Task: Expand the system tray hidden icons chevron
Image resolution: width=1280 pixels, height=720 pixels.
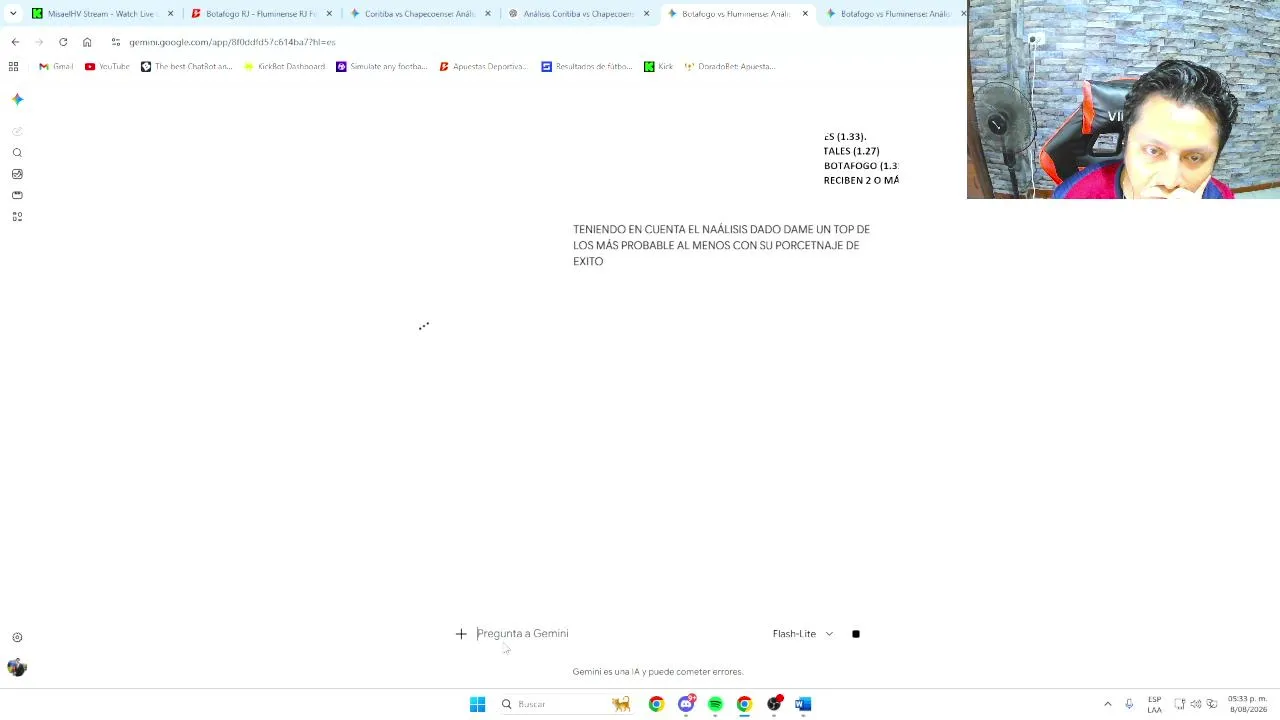Action: pyautogui.click(x=1108, y=704)
